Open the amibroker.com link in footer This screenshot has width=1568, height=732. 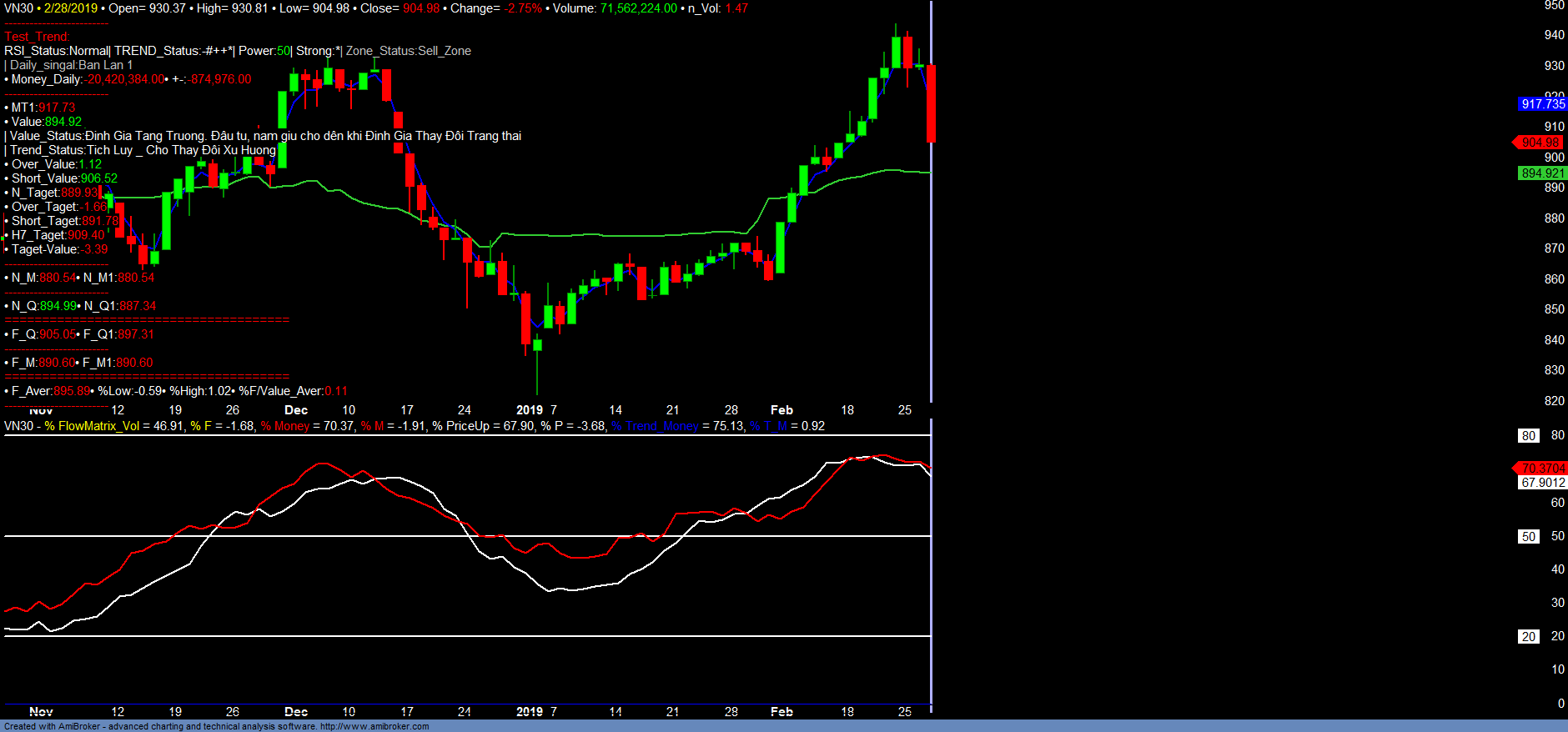tap(374, 726)
